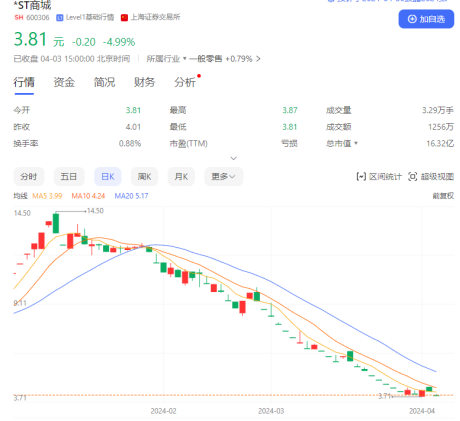Click the 16.32亿 market cap value

point(440,143)
